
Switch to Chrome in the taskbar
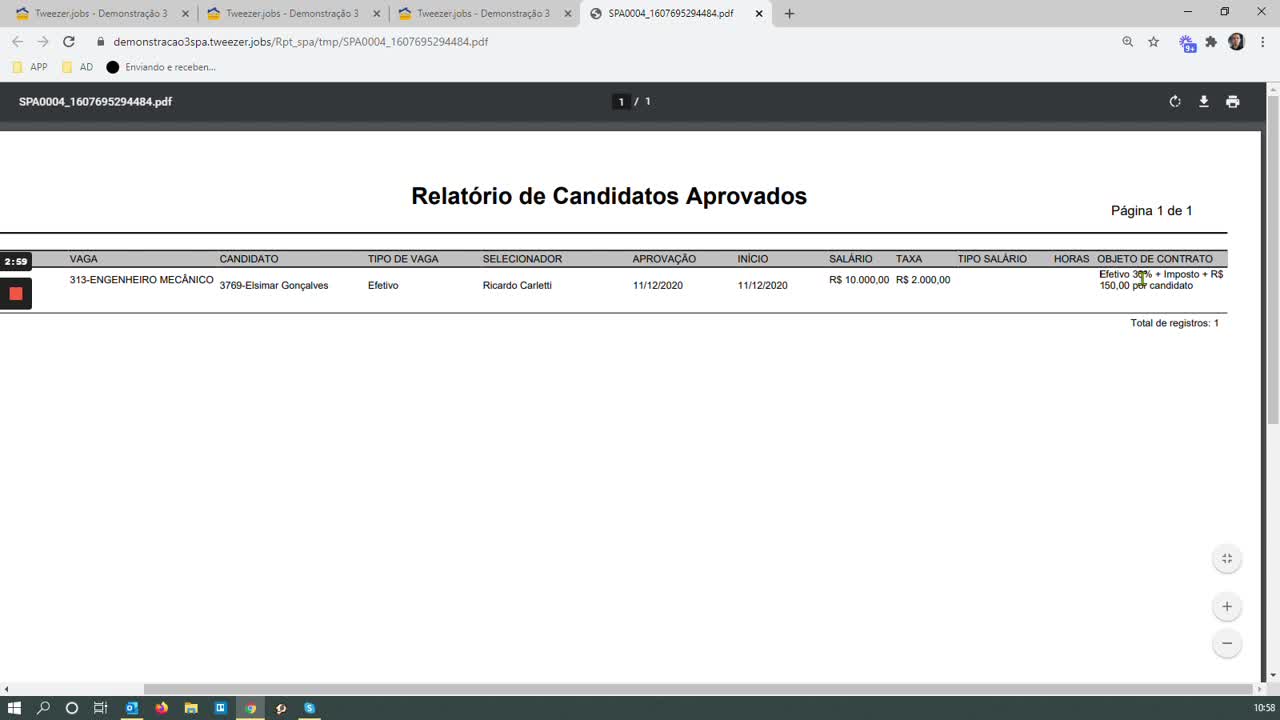251,708
